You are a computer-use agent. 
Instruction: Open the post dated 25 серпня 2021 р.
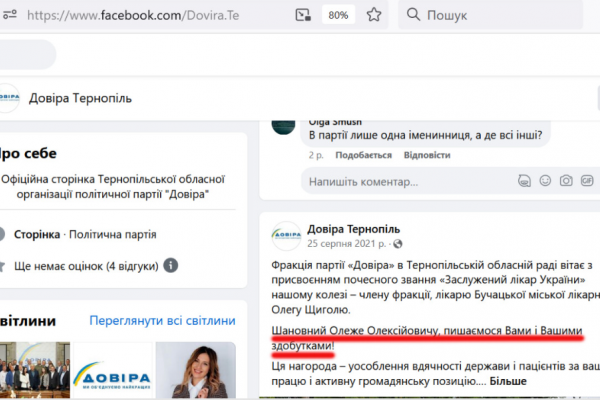346,244
